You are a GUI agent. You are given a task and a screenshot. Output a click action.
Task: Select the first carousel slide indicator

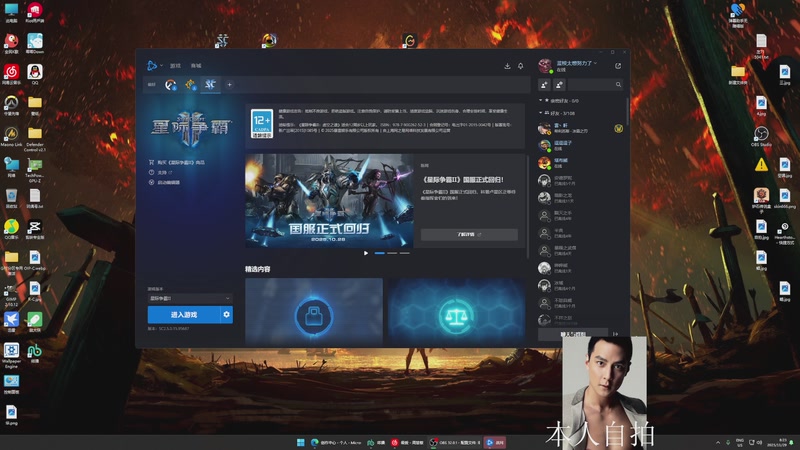click(x=380, y=253)
